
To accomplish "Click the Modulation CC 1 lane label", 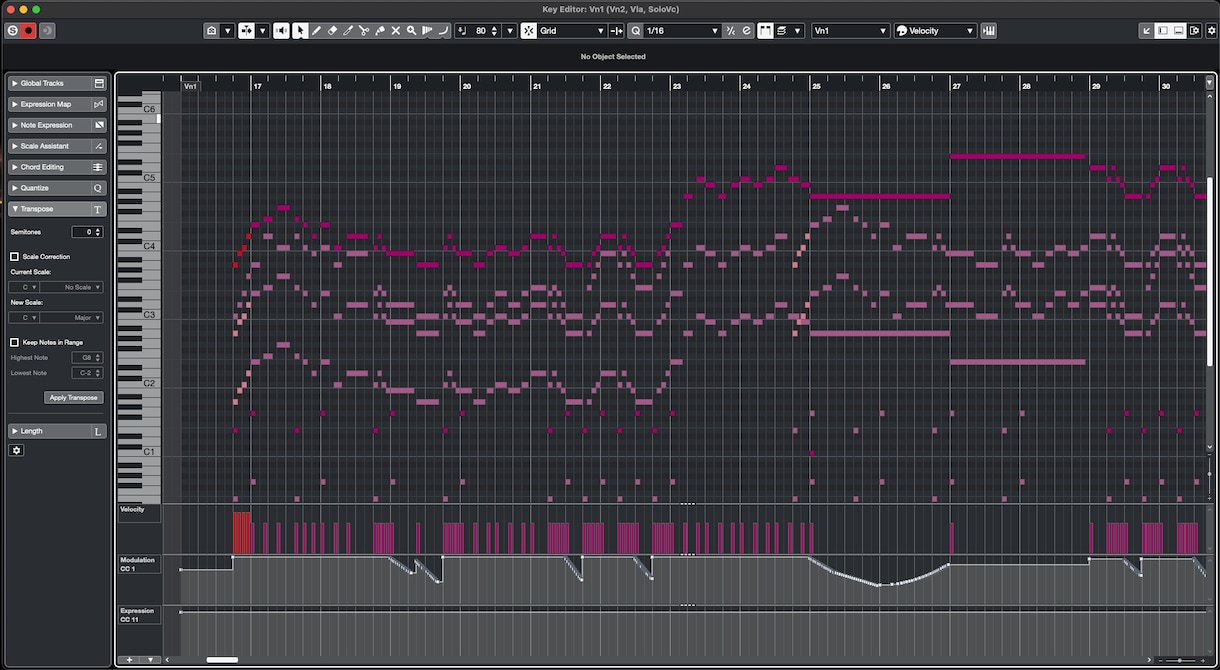I will tap(138, 564).
